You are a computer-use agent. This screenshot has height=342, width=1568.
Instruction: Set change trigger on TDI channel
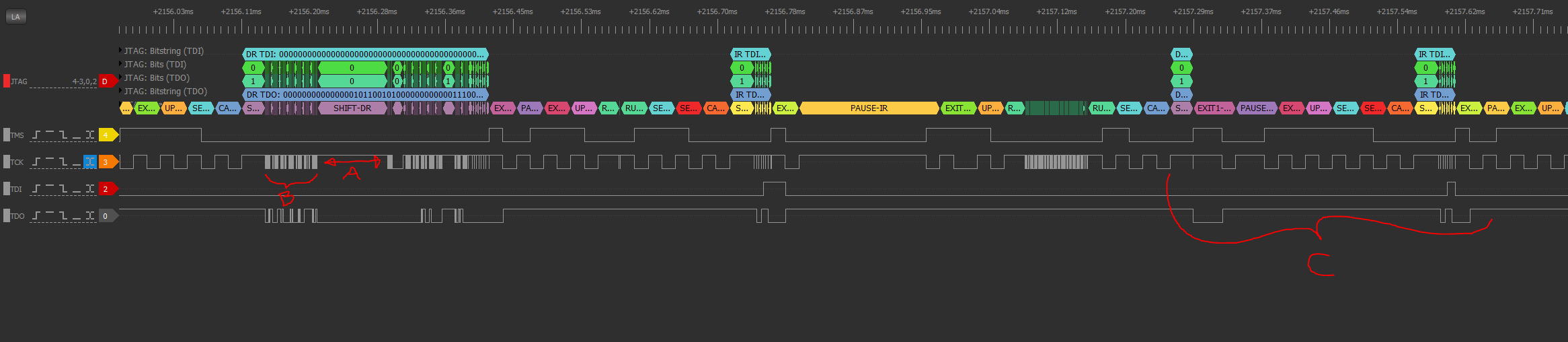tap(89, 189)
